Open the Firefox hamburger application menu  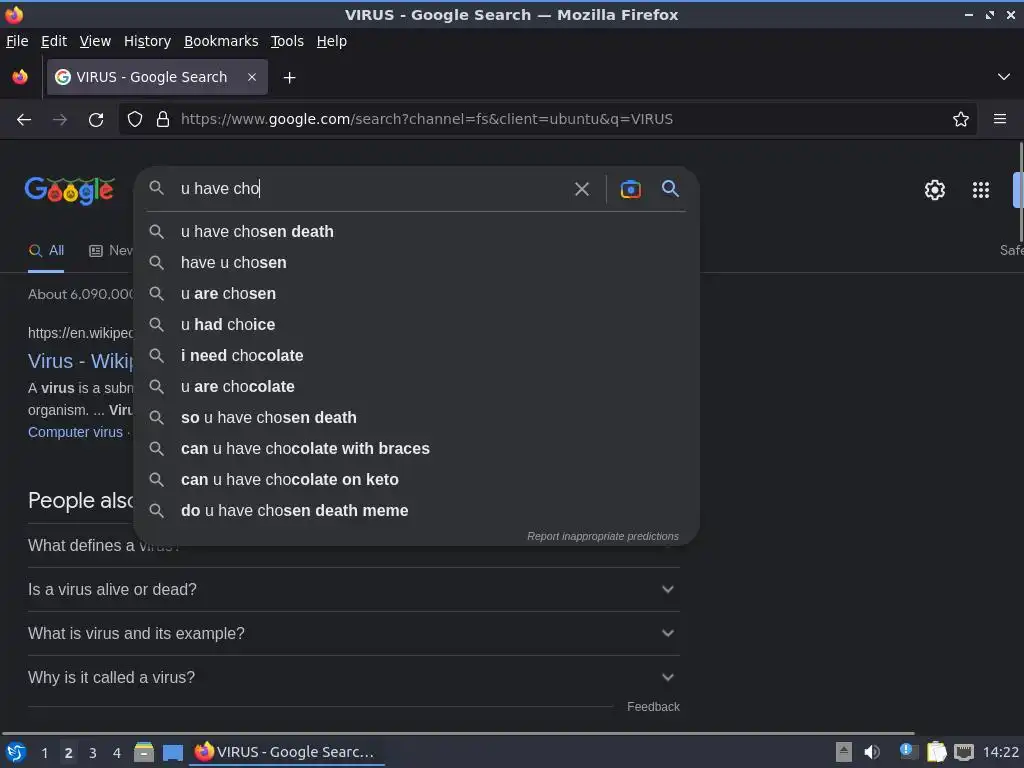click(x=999, y=119)
